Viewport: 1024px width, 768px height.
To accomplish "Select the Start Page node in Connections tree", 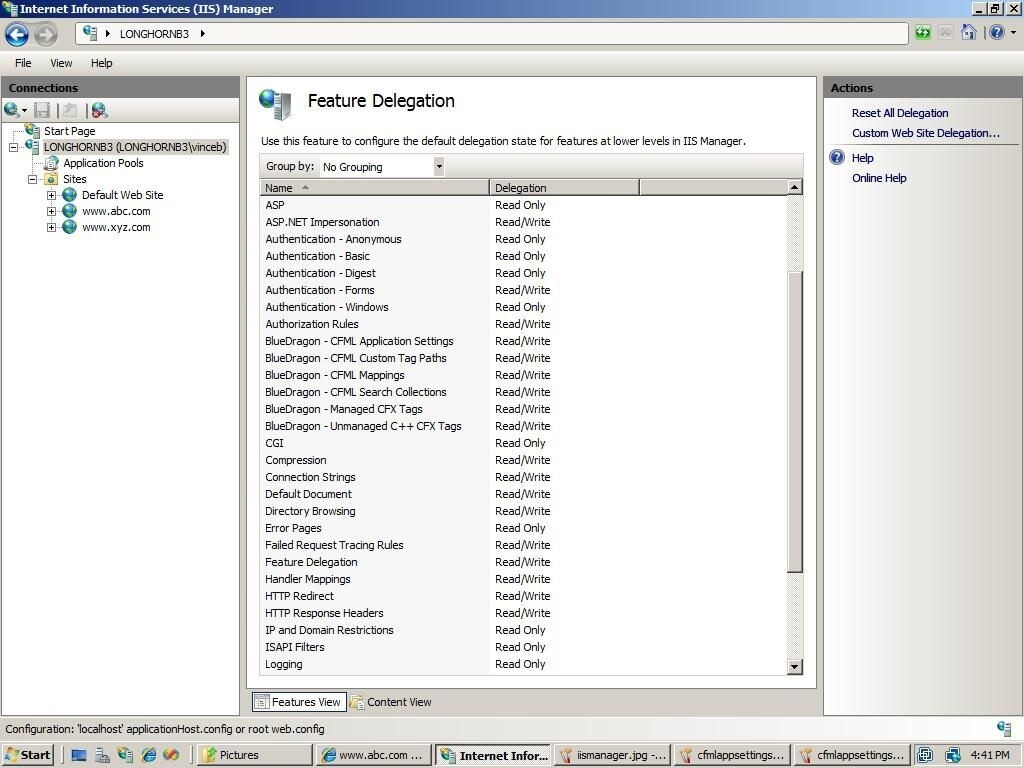I will [69, 131].
